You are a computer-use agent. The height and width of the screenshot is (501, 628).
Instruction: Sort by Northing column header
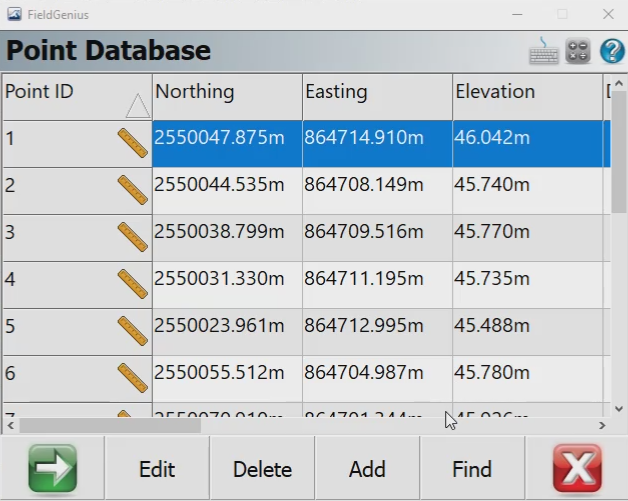(227, 93)
